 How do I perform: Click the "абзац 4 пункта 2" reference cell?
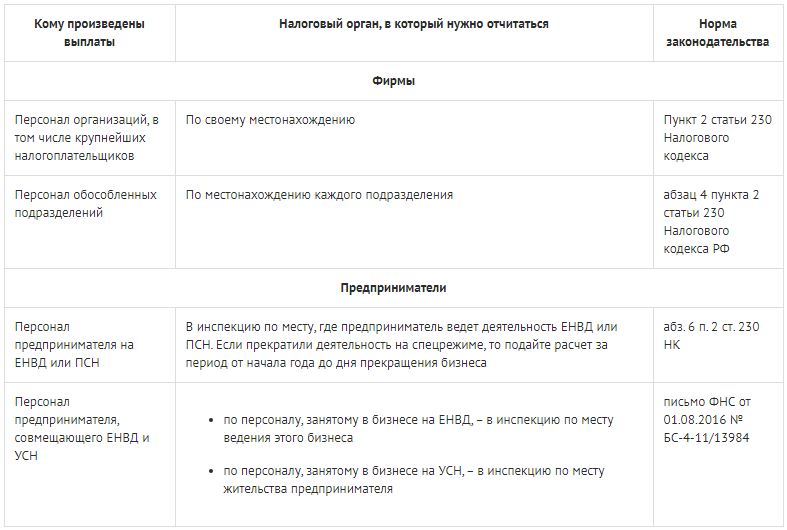click(x=711, y=222)
